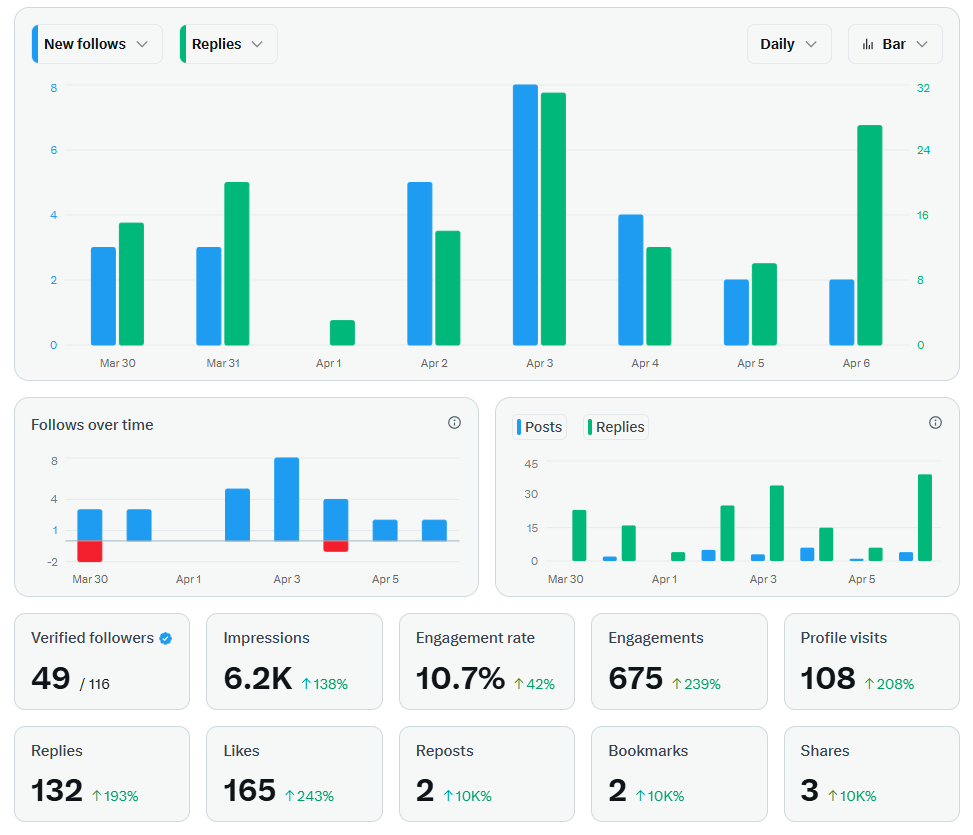
Task: Click the info icon on Follows over time
Action: [455, 423]
